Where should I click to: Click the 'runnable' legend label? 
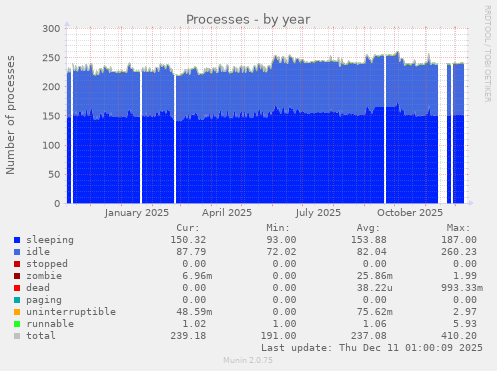(x=50, y=324)
